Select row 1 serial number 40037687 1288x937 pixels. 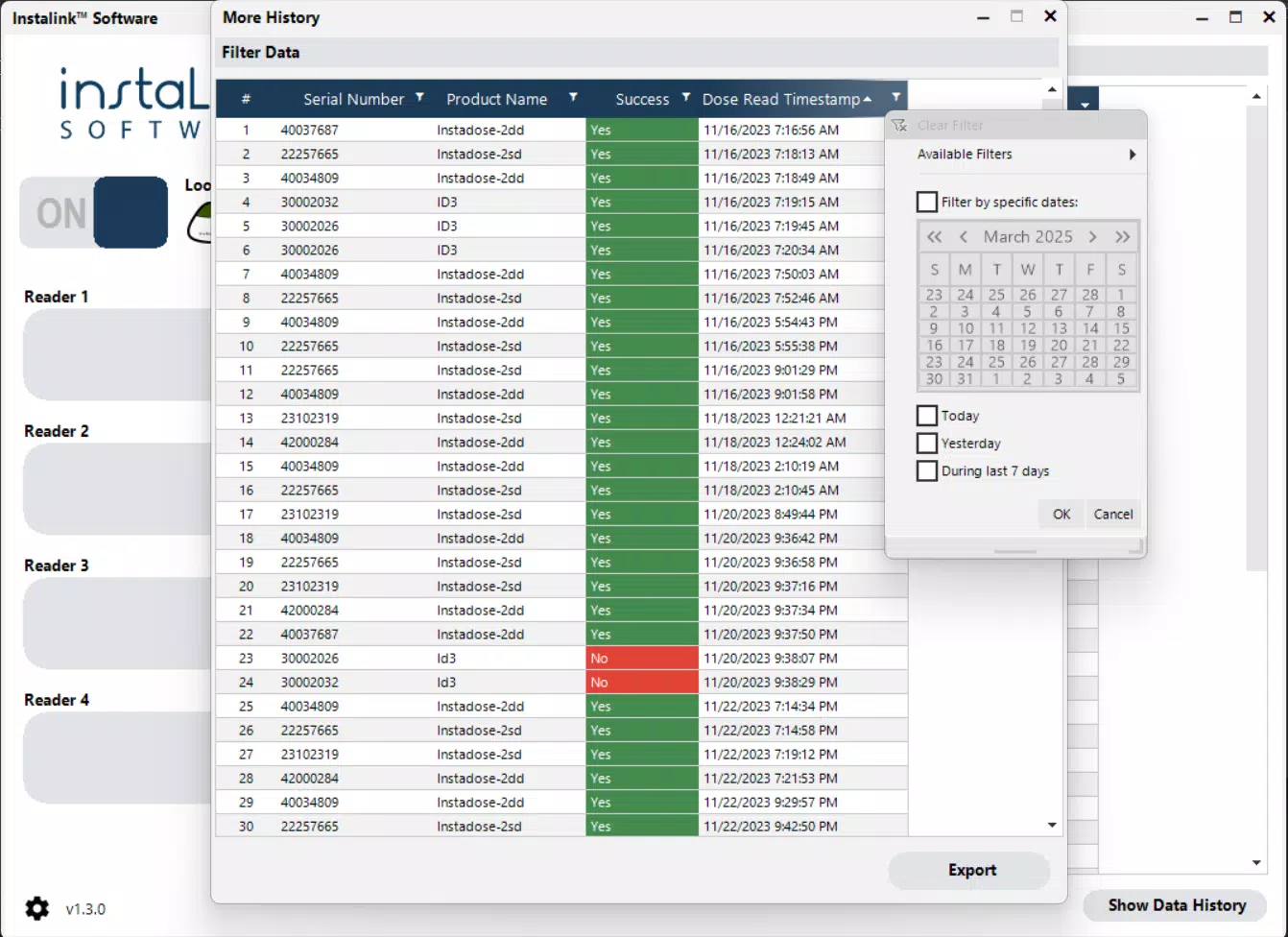coord(309,130)
